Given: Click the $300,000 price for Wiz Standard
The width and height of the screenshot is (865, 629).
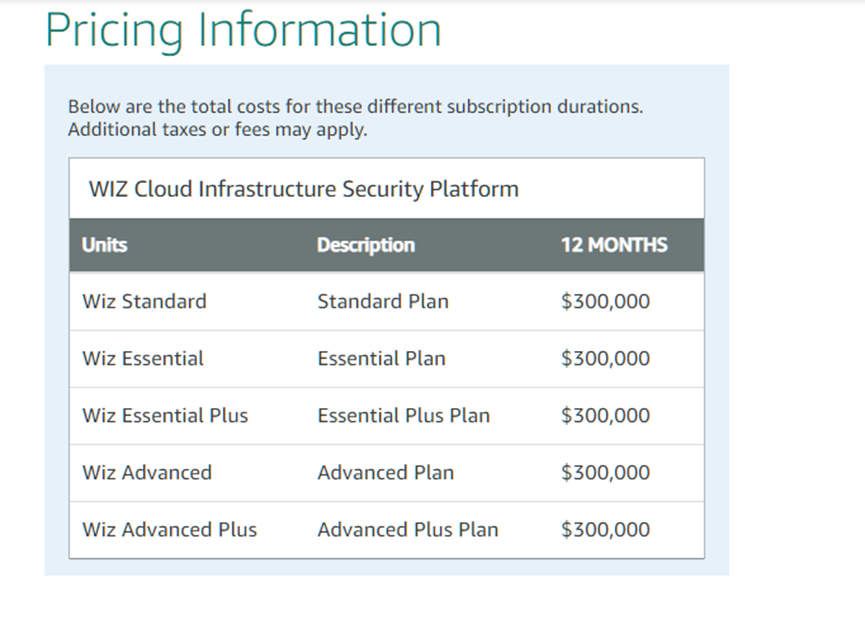Looking at the screenshot, I should coord(605,301).
